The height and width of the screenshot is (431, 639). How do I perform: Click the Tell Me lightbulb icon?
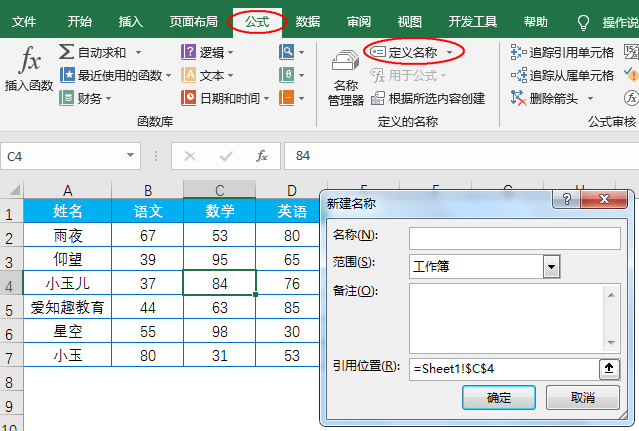583,23
